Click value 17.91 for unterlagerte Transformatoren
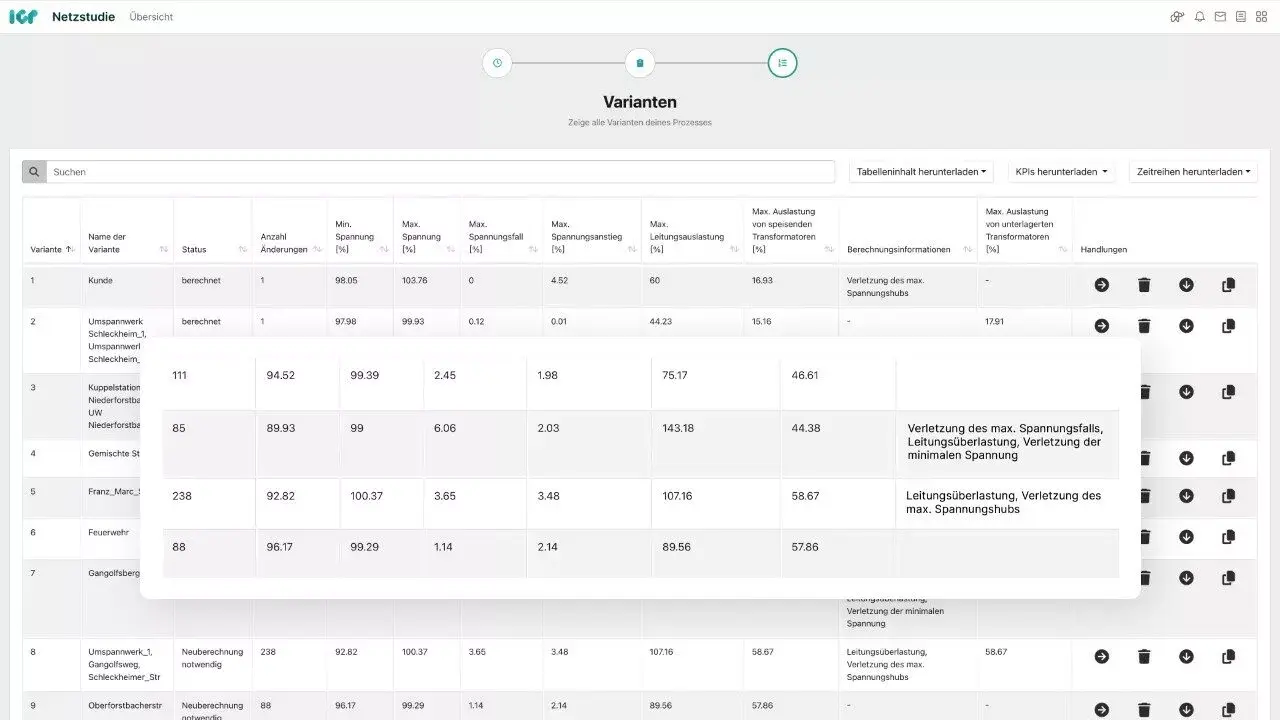The width and height of the screenshot is (1280, 720). pos(994,321)
